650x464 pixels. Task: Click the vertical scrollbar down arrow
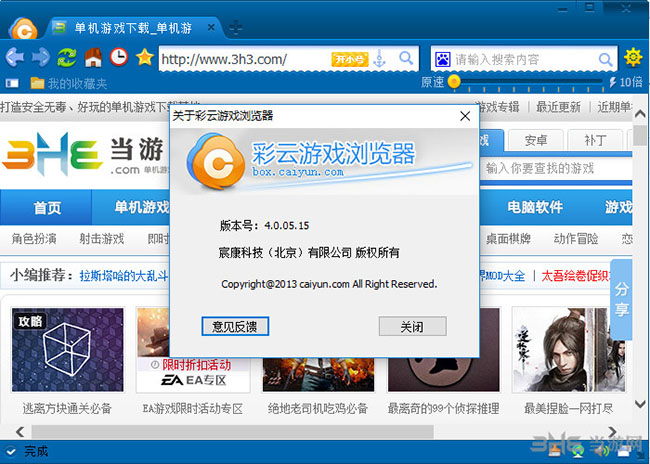coord(640,403)
